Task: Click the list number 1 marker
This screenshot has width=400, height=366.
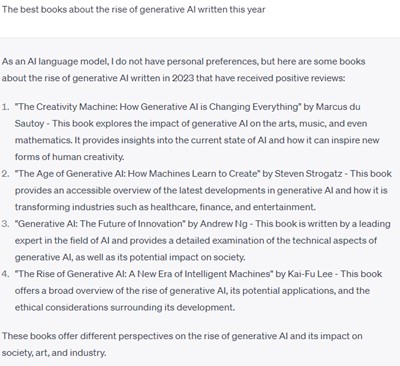Action: coord(6,107)
